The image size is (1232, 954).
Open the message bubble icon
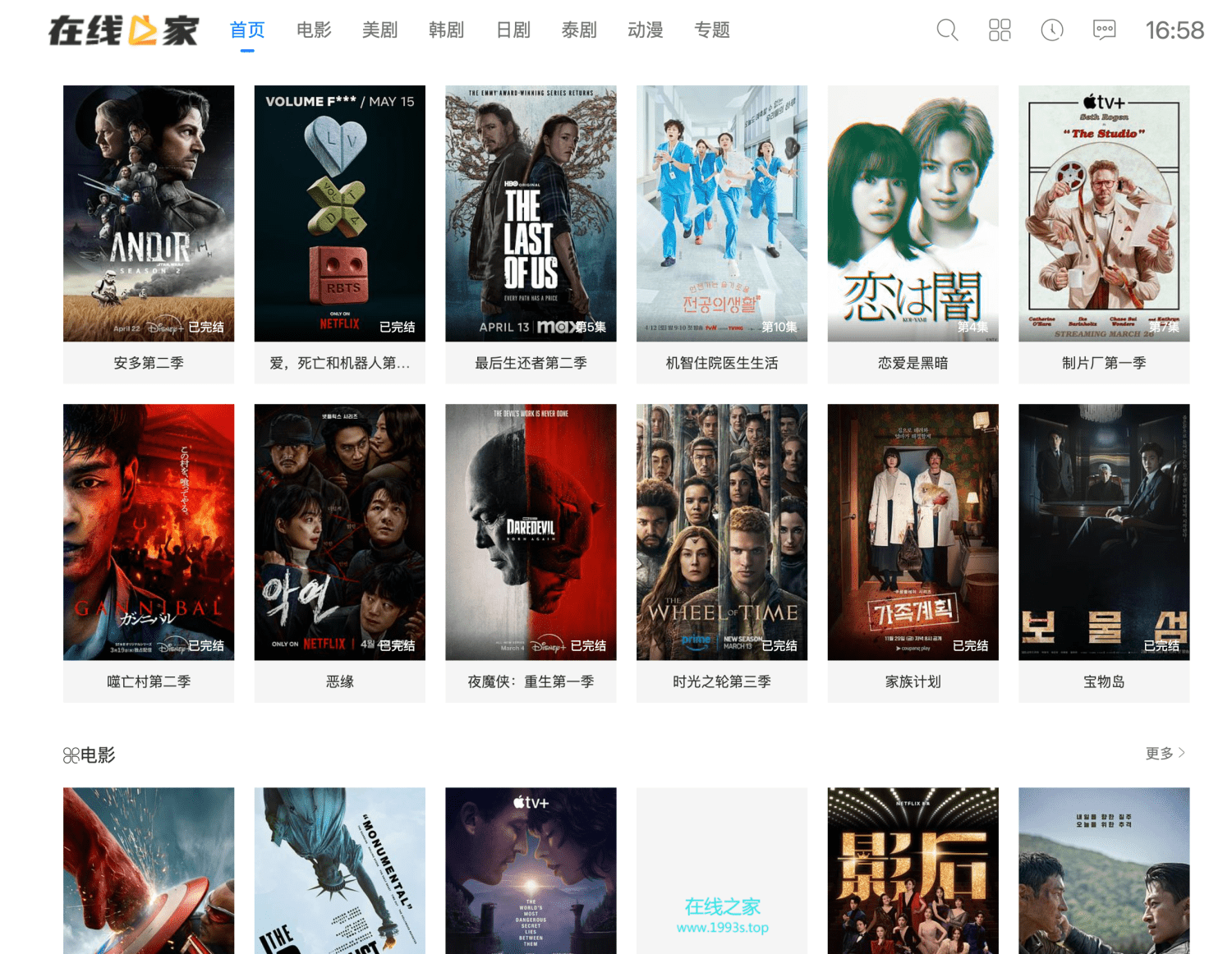point(1105,30)
